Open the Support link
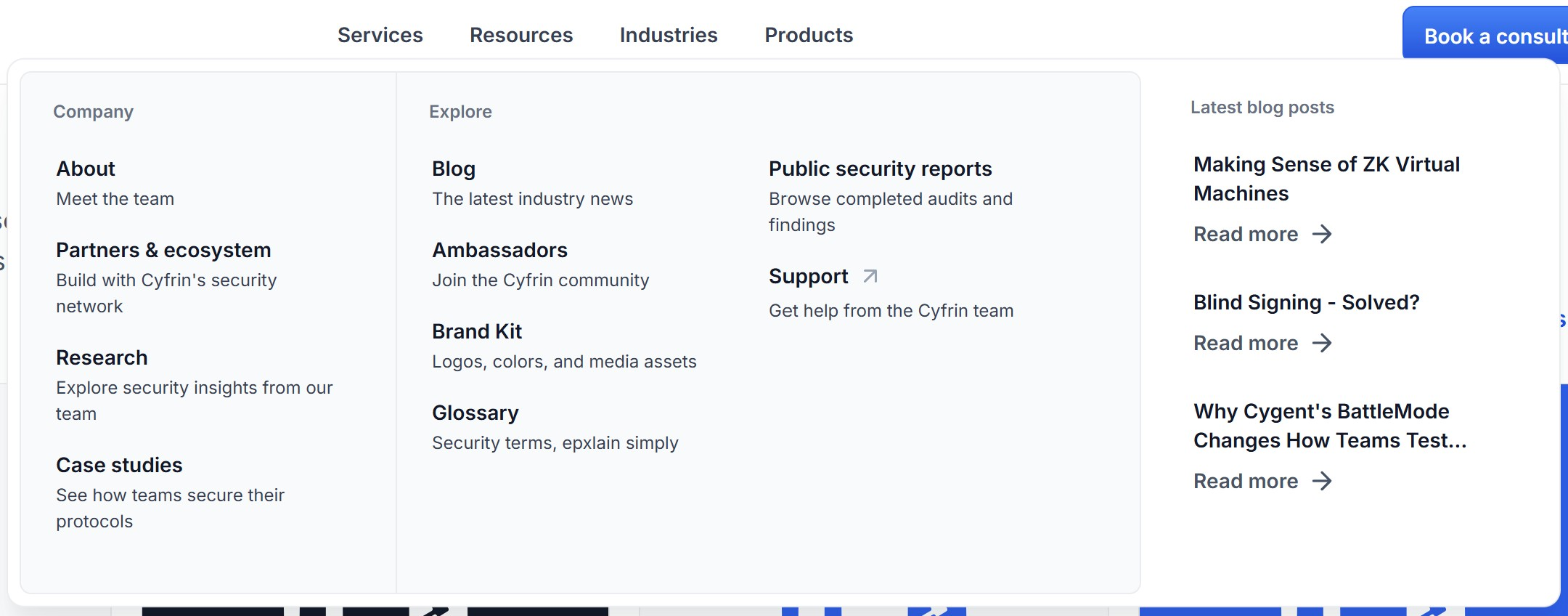 [x=808, y=276]
